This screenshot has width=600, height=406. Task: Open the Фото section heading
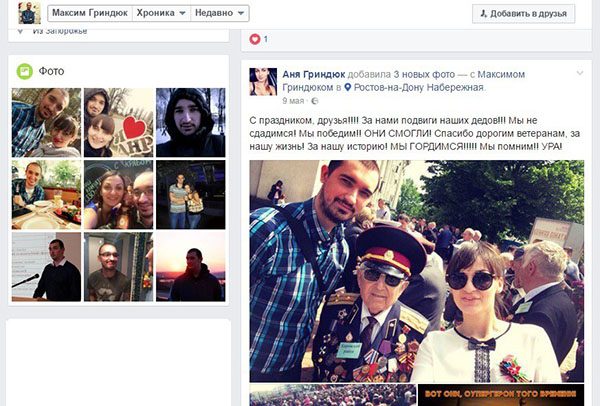tap(51, 71)
